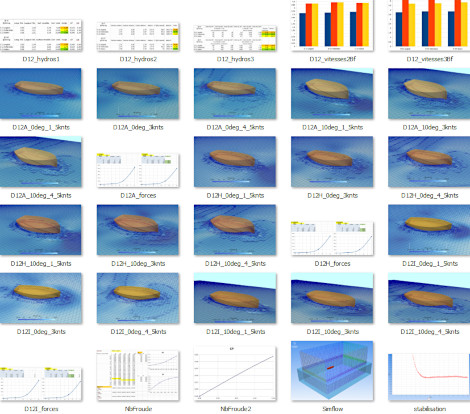Click the file name 'D12A_10deg_3knts'
The width and height of the screenshot is (470, 414).
[429, 127]
